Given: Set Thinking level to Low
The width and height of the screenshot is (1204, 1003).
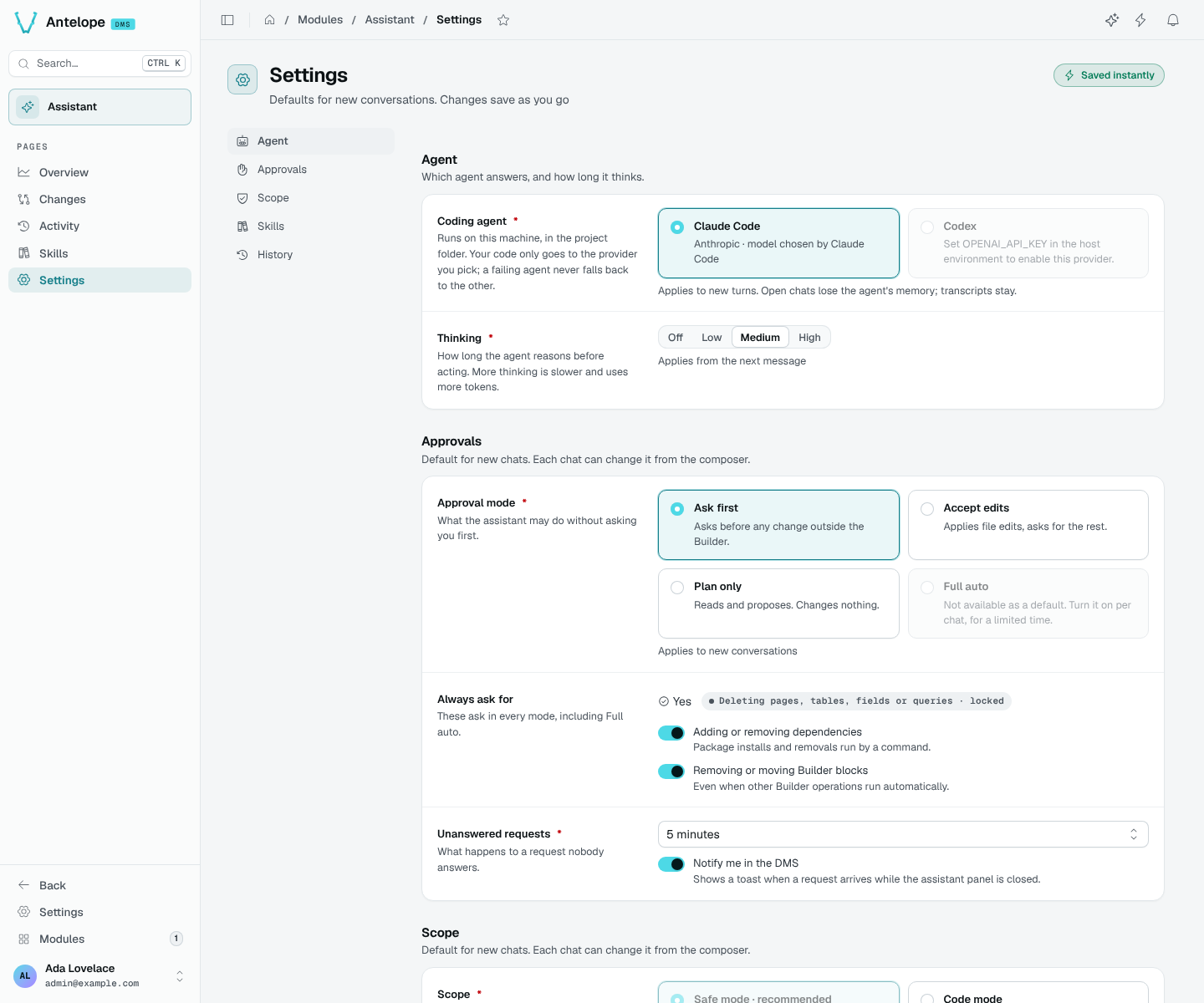Looking at the screenshot, I should 712,338.
